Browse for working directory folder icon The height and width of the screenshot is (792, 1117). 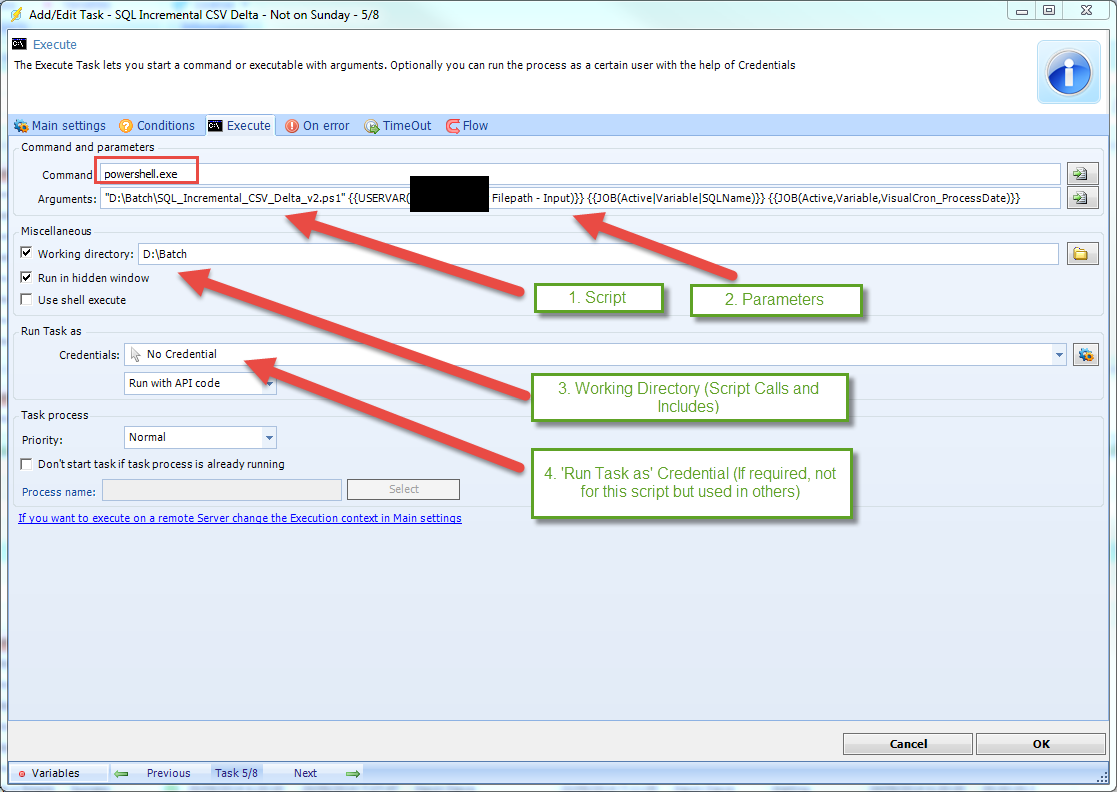click(1079, 254)
